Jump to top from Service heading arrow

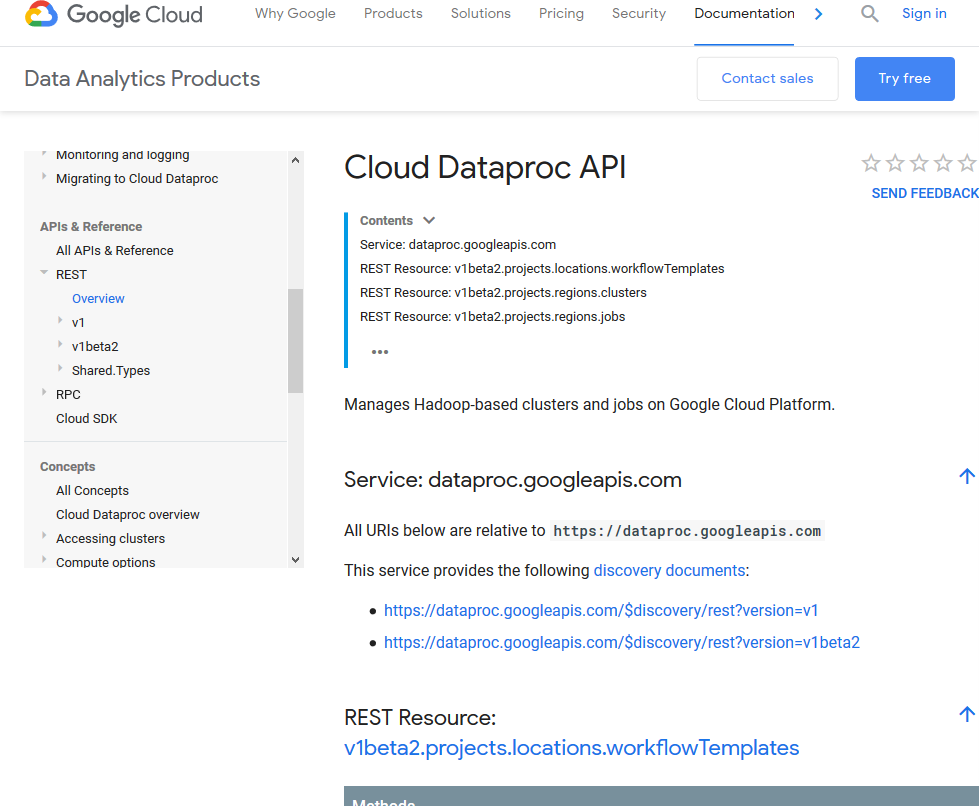click(x=967, y=476)
